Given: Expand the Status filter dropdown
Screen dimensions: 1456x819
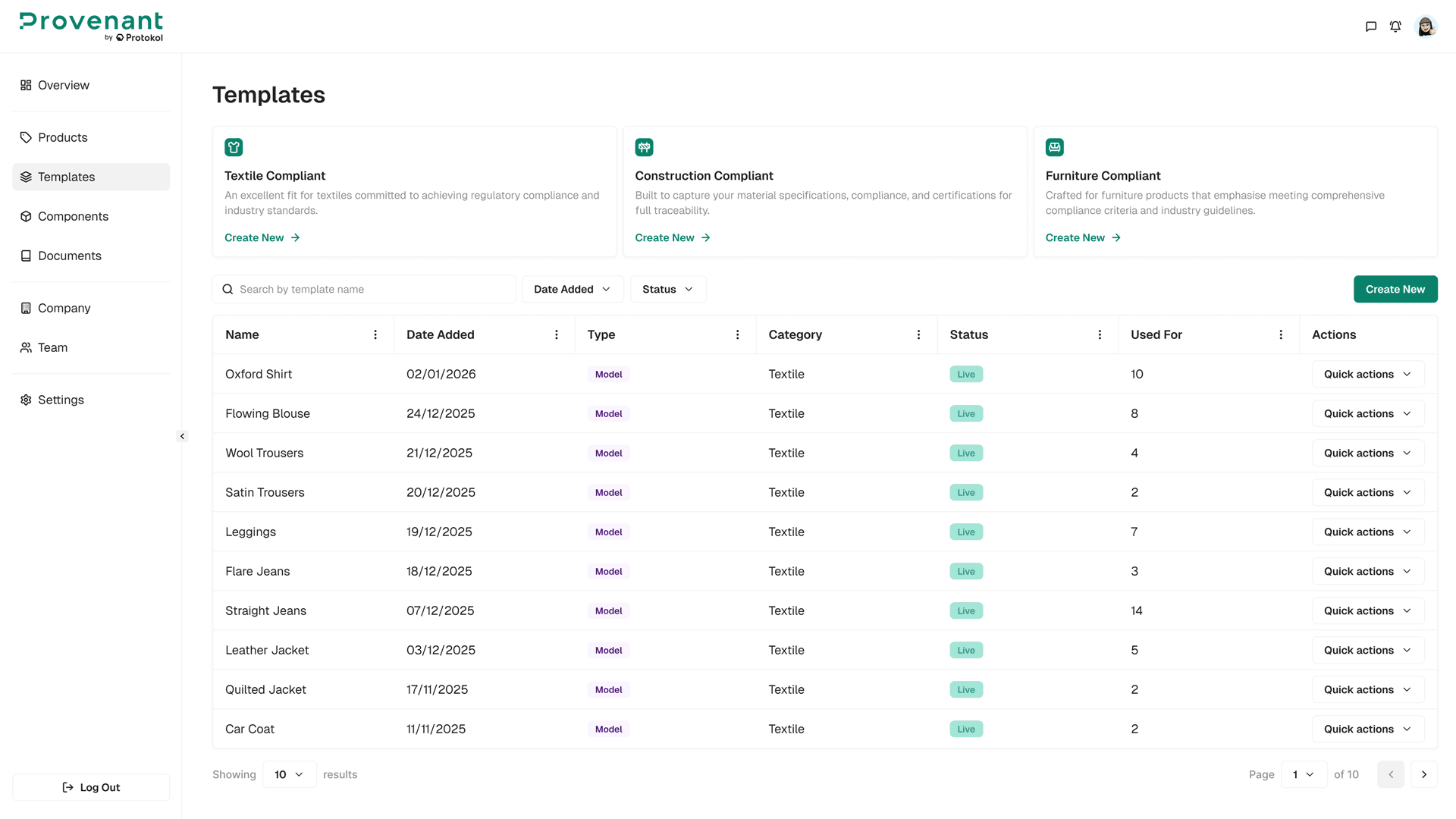Looking at the screenshot, I should [668, 289].
